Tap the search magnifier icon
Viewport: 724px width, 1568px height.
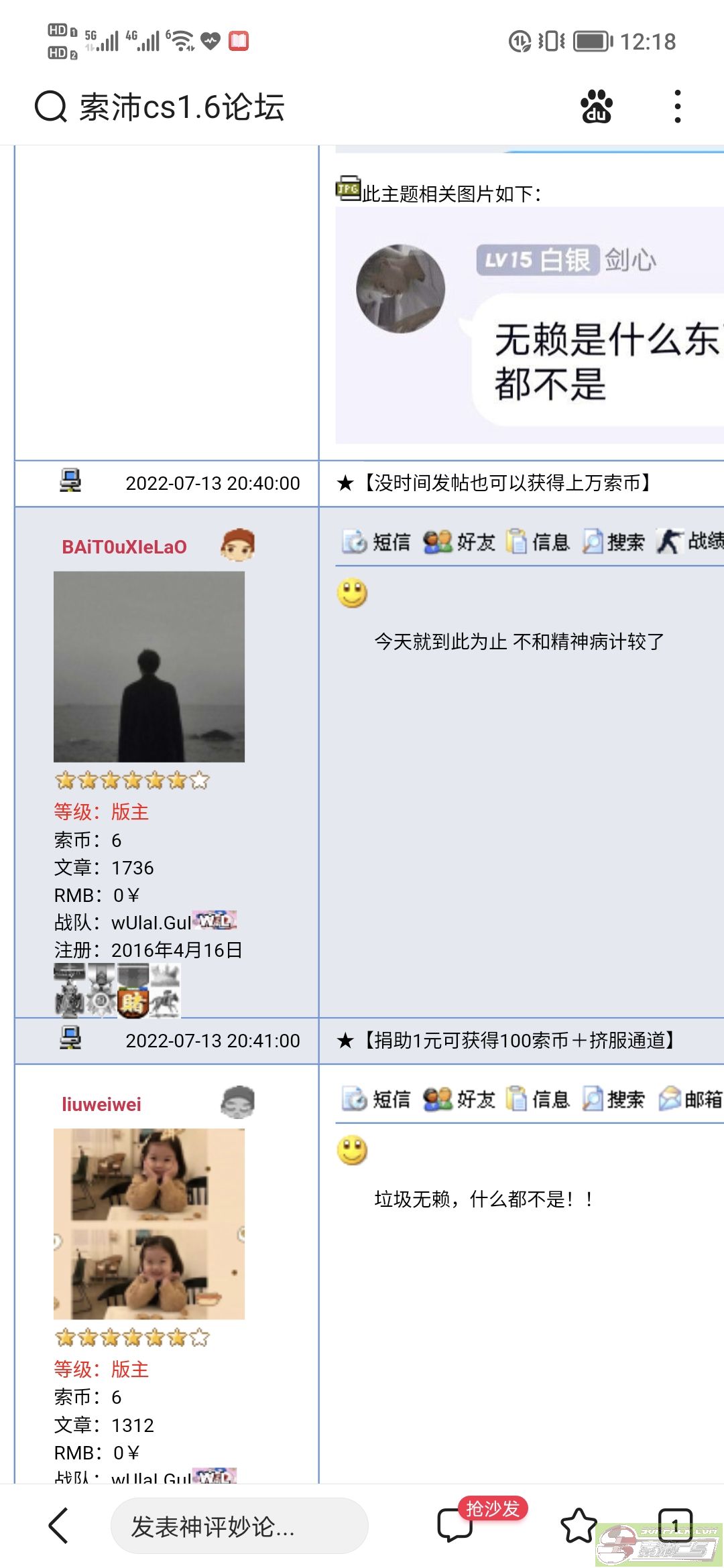tap(50, 107)
